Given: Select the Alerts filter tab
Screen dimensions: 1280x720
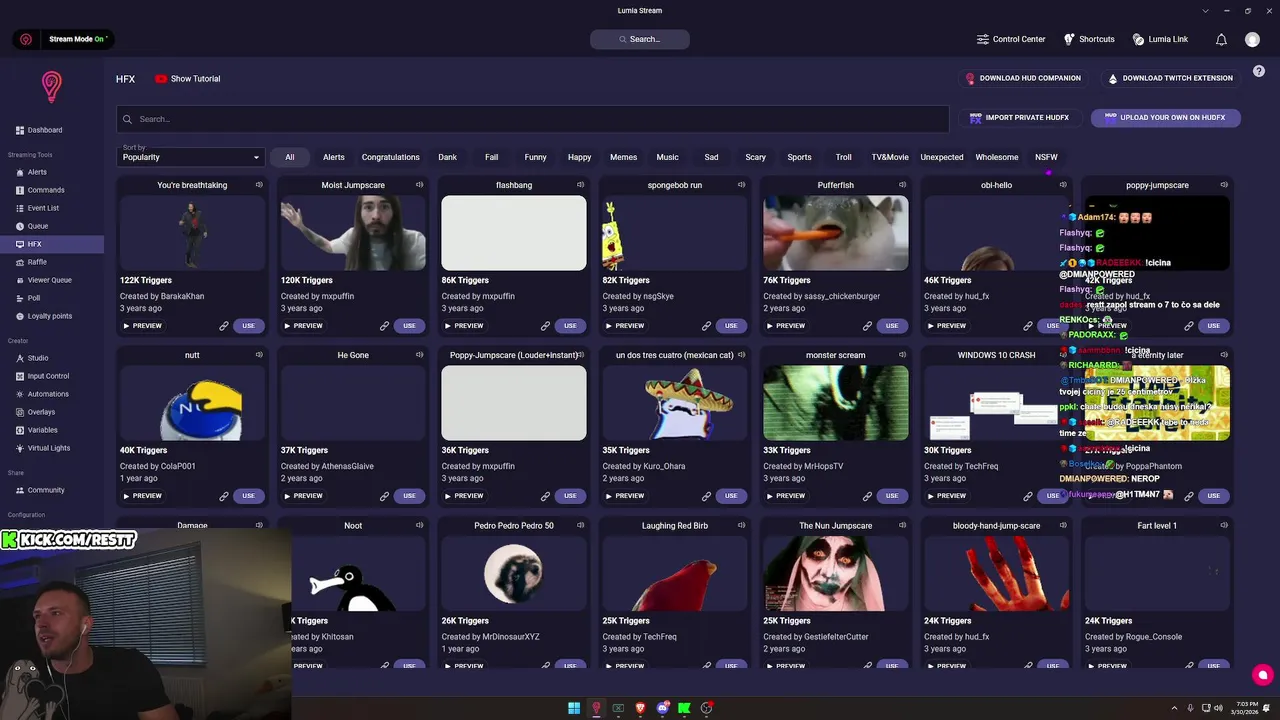Looking at the screenshot, I should (334, 157).
